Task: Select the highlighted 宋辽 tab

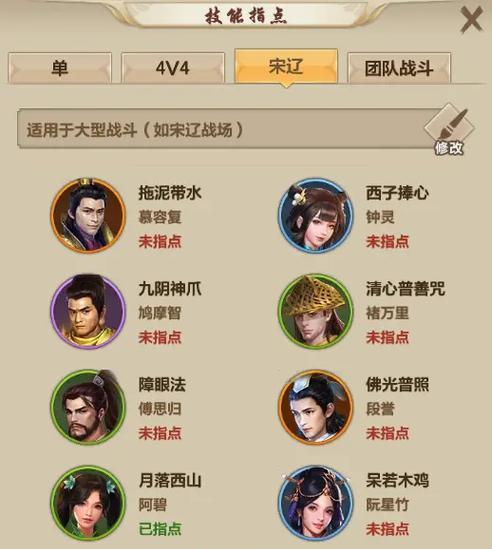Action: [x=286, y=67]
